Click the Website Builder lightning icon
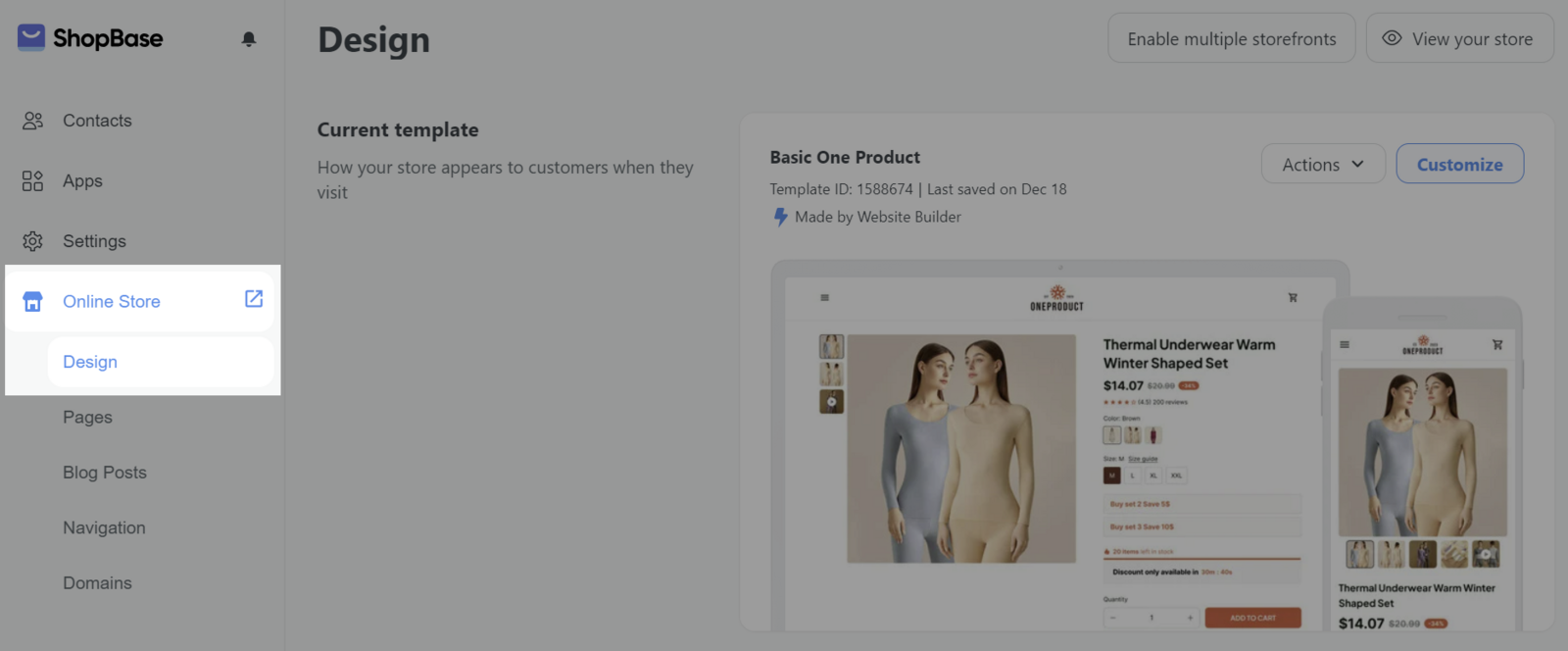 [x=780, y=218]
